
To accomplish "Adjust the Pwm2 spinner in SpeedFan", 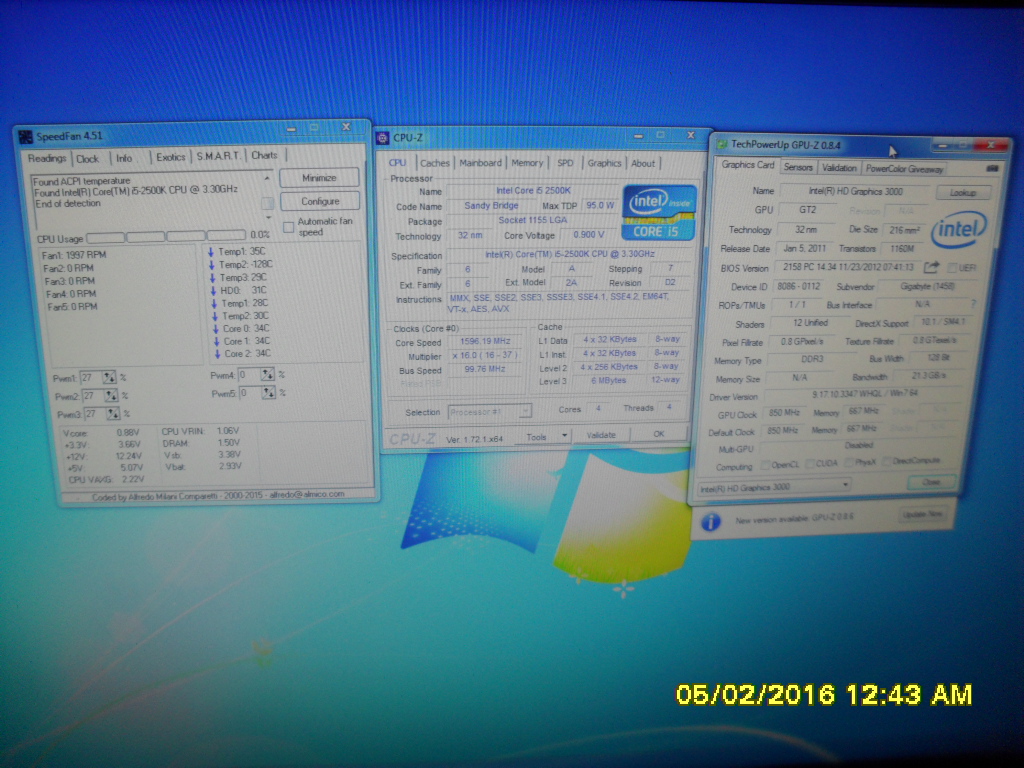I will pos(111,396).
